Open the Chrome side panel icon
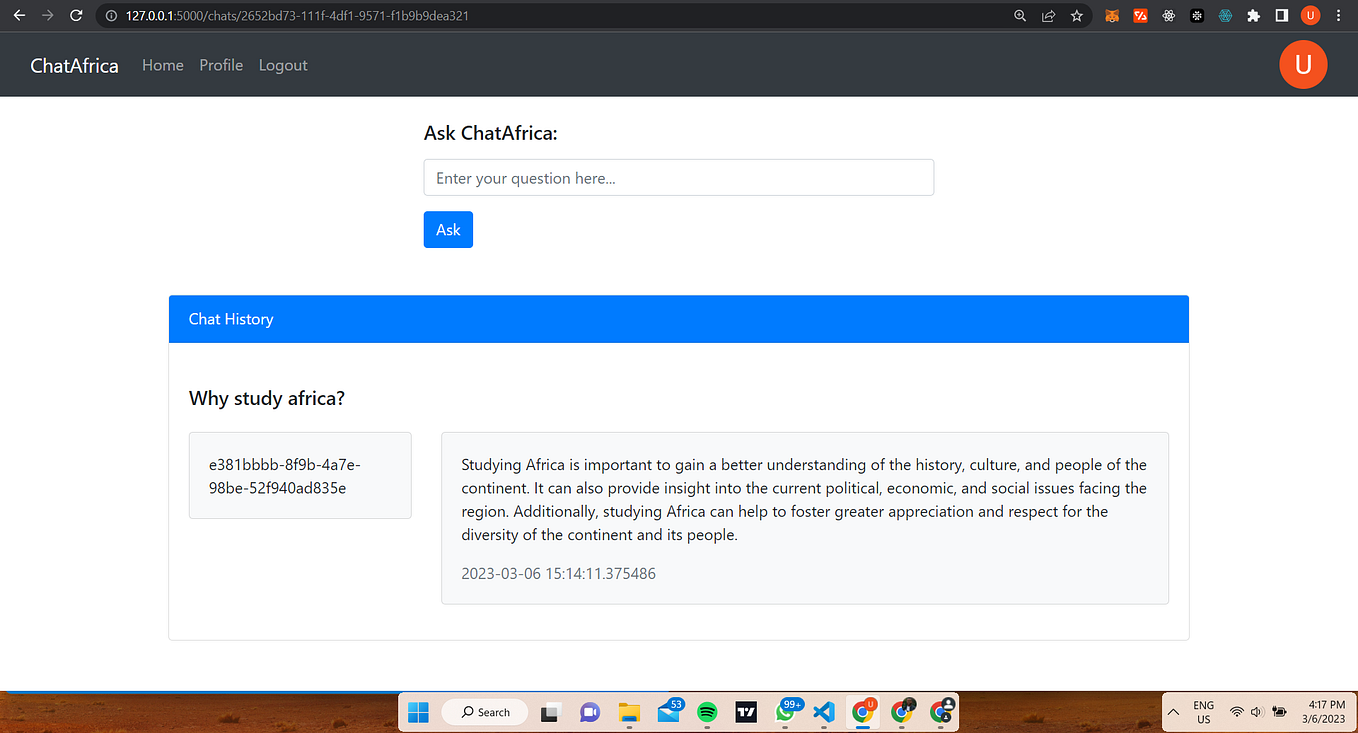Image resolution: width=1358 pixels, height=733 pixels. (1281, 15)
